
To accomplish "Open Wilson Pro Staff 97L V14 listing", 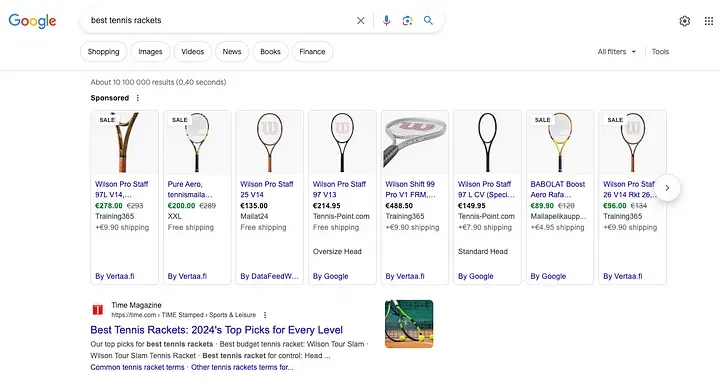I will pos(122,189).
